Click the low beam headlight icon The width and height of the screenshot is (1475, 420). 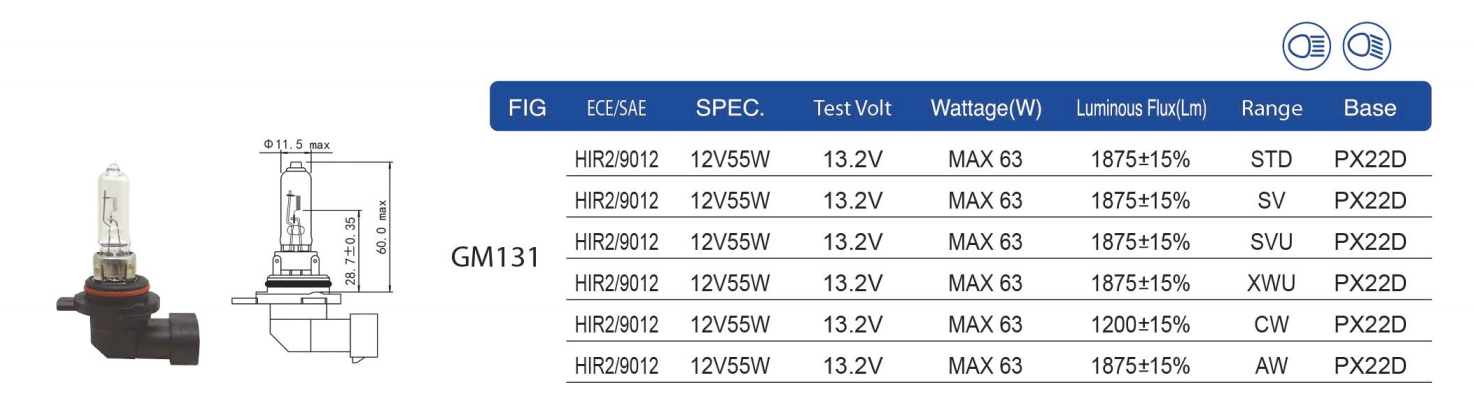click(1368, 47)
